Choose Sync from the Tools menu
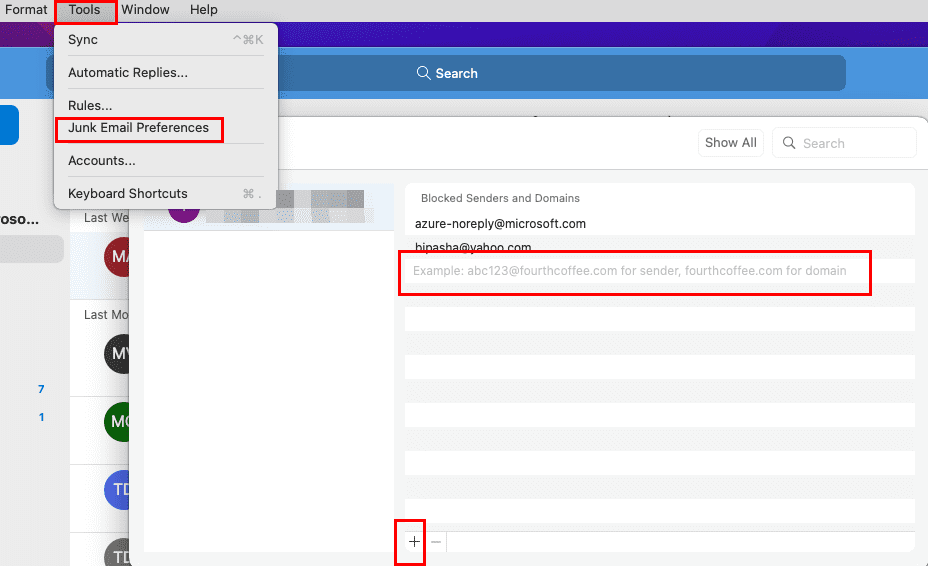 83,40
